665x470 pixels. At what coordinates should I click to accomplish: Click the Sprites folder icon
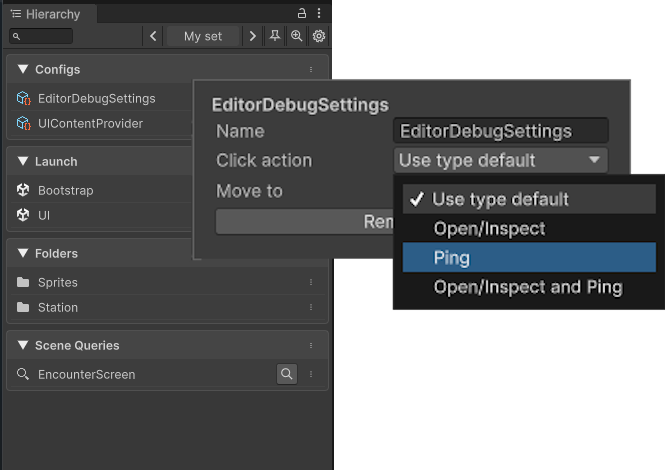[x=23, y=282]
